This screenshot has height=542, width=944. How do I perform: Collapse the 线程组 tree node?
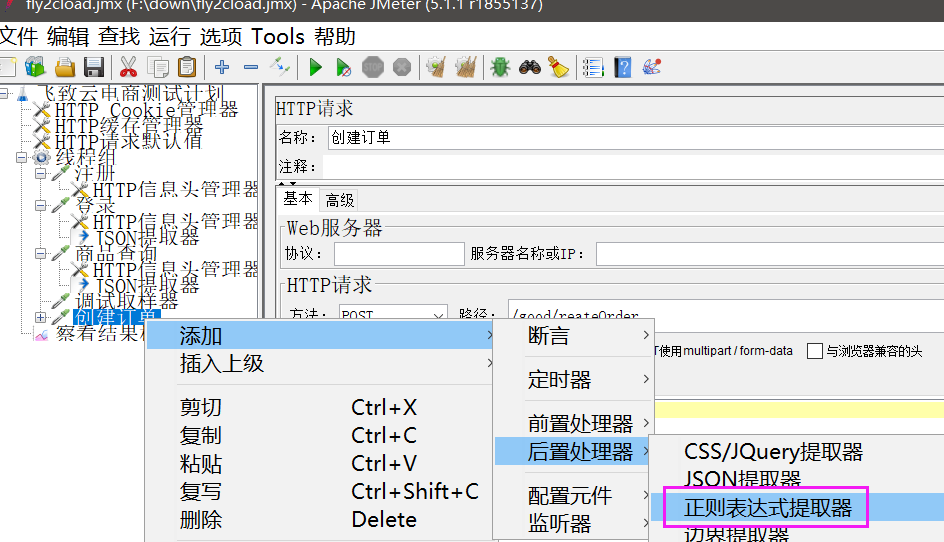click(22, 158)
